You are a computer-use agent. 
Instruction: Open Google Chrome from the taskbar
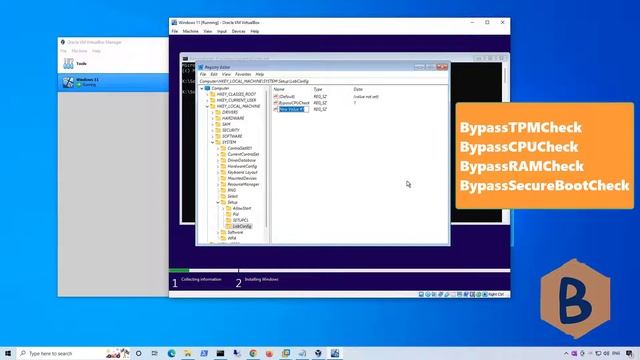(x=253, y=353)
